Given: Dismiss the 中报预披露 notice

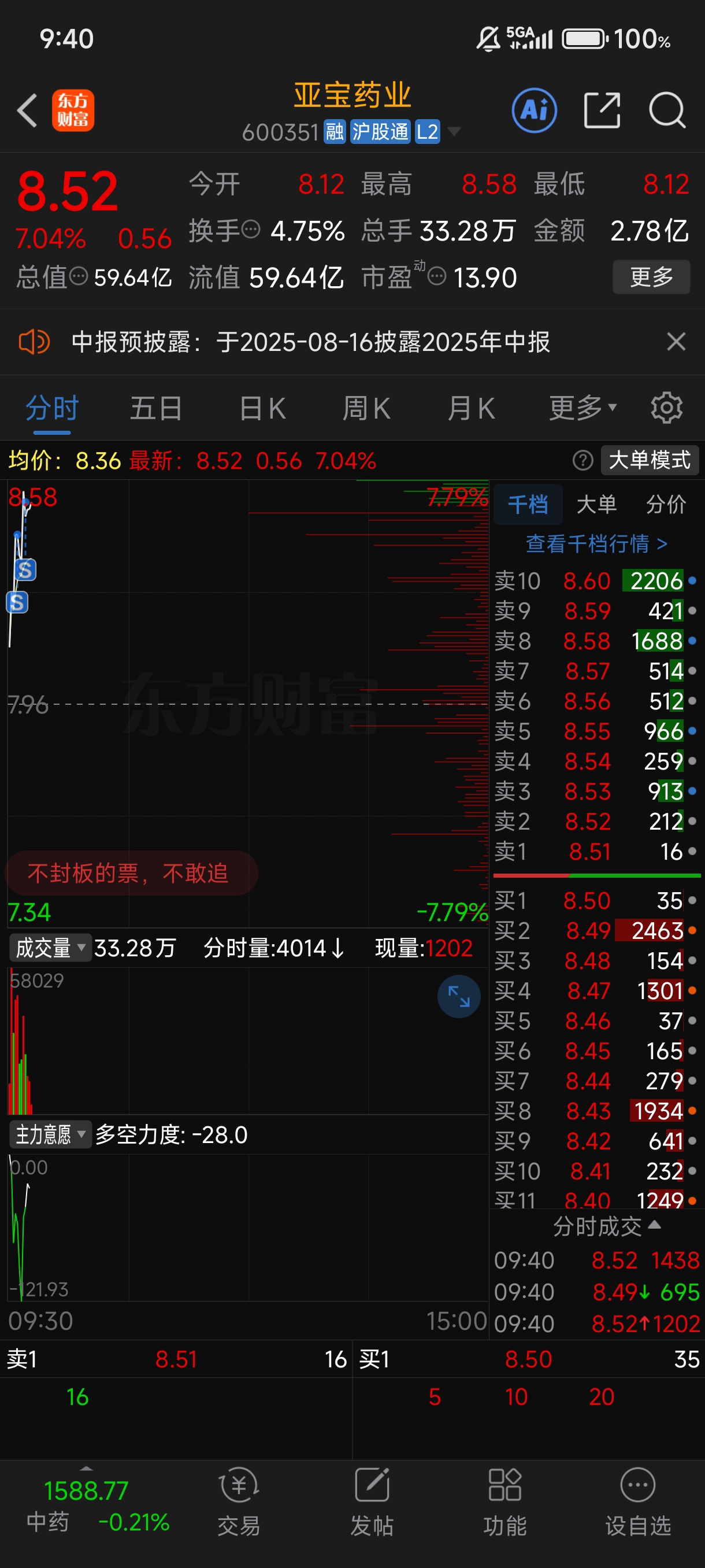Looking at the screenshot, I should click(676, 342).
